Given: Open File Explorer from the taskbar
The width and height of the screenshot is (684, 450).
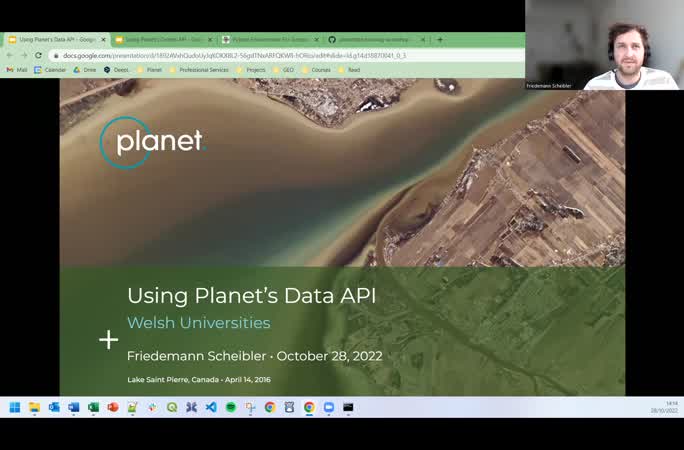Looking at the screenshot, I should 34,407.
